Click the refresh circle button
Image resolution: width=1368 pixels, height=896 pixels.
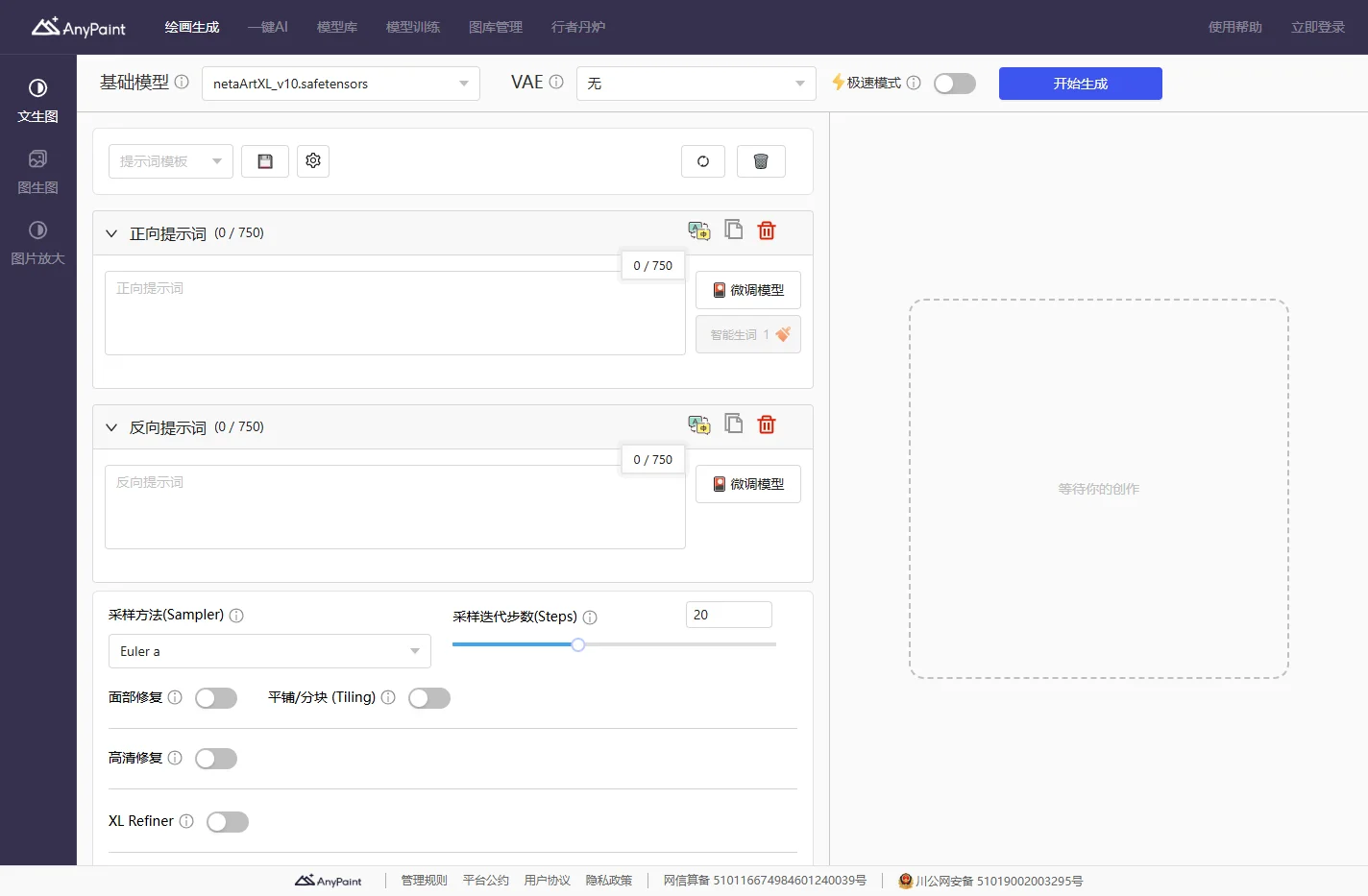pos(703,161)
